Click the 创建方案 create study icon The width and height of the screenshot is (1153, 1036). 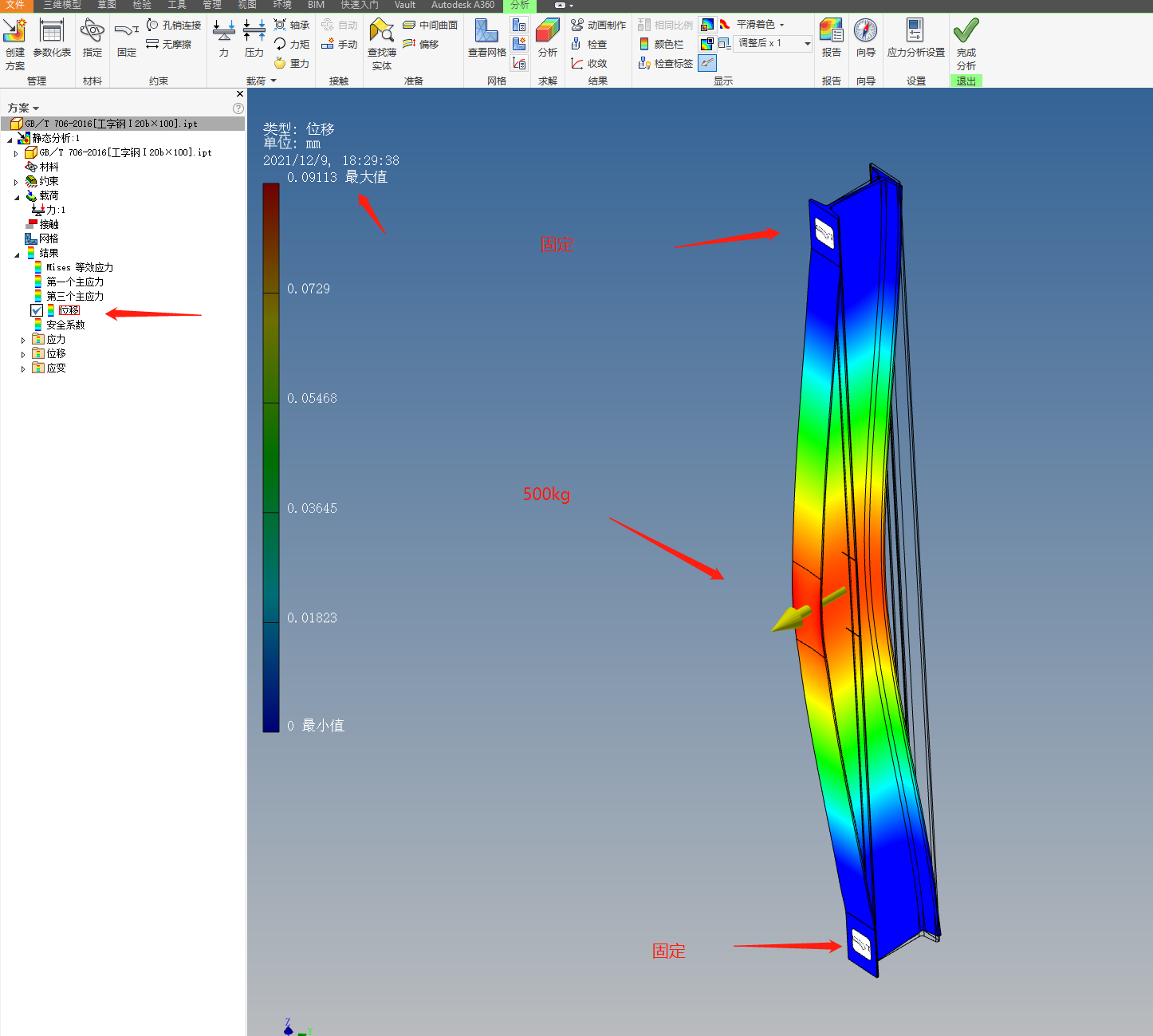(15, 44)
